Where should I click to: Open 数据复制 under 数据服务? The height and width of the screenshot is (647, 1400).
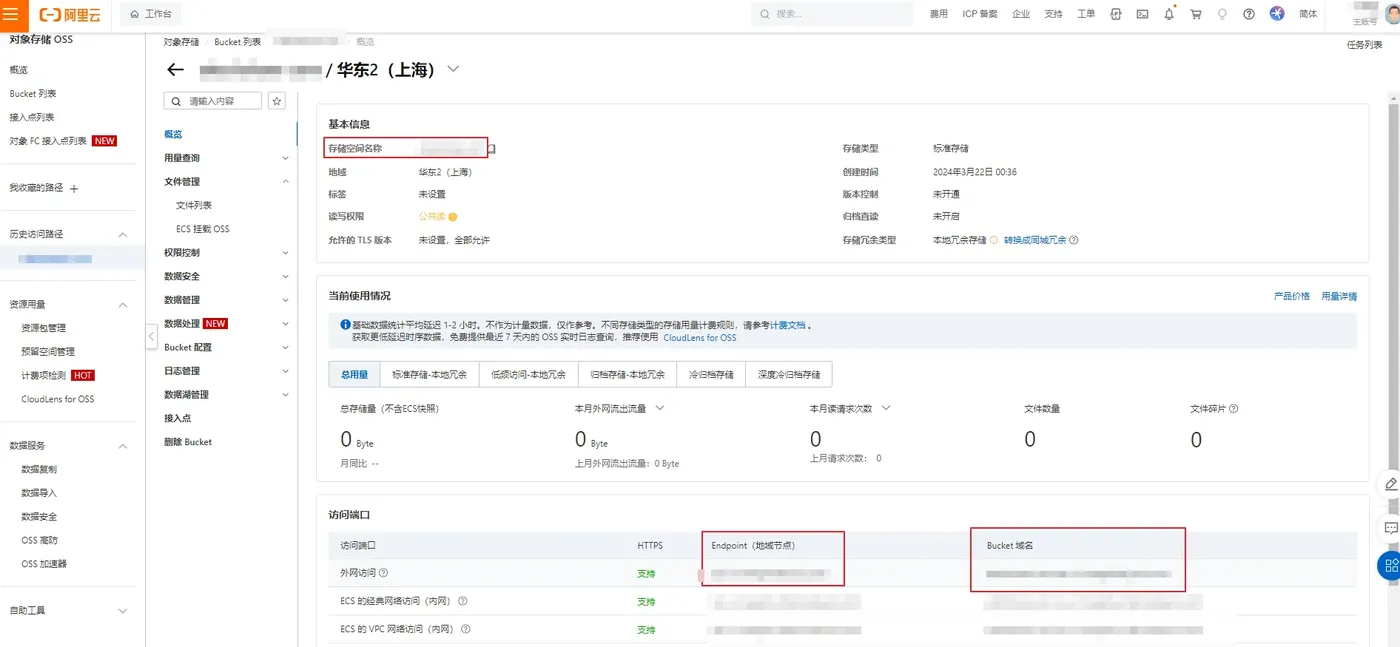tap(39, 469)
